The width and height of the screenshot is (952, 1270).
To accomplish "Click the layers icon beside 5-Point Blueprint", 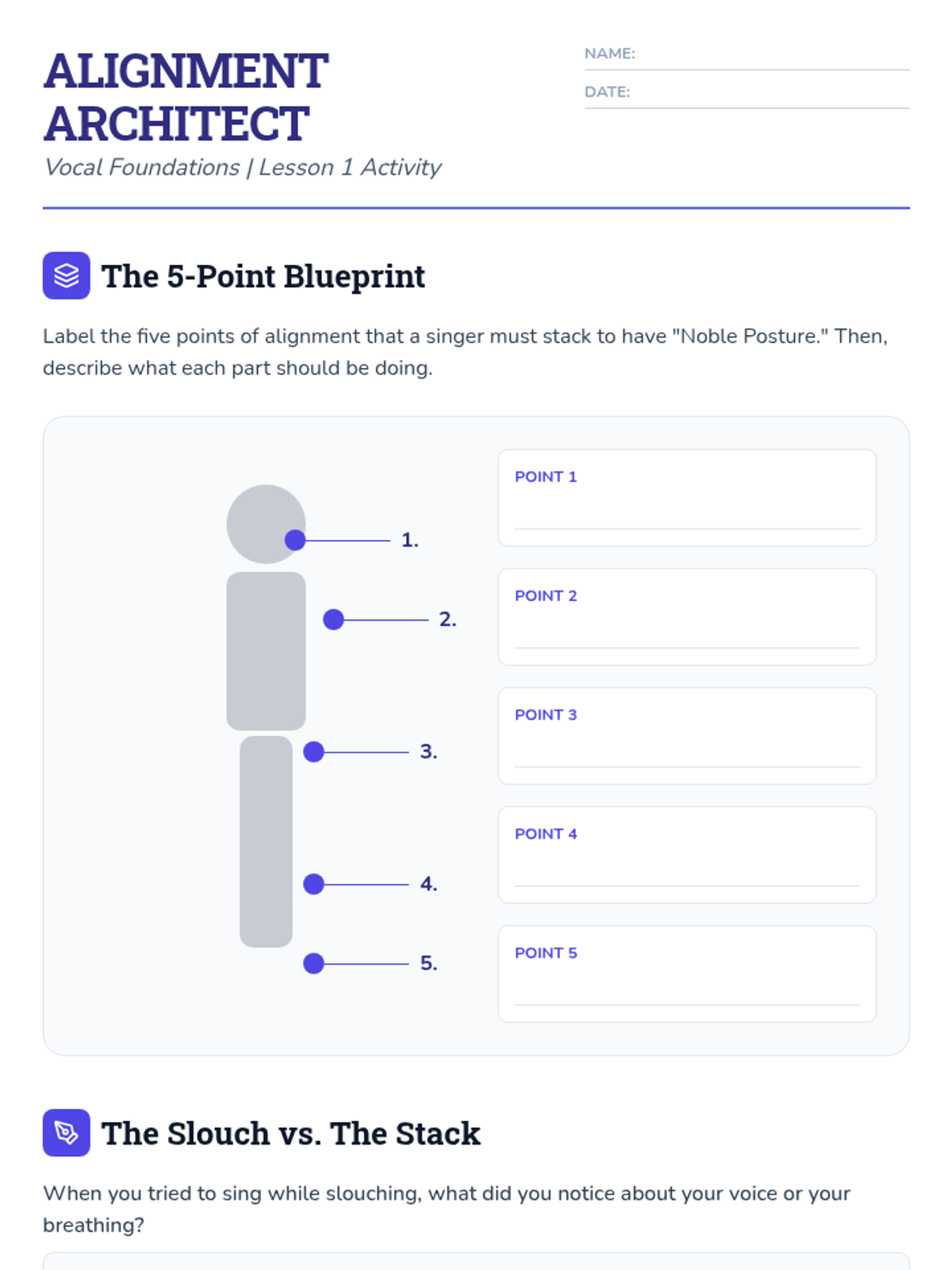I will 67,275.
